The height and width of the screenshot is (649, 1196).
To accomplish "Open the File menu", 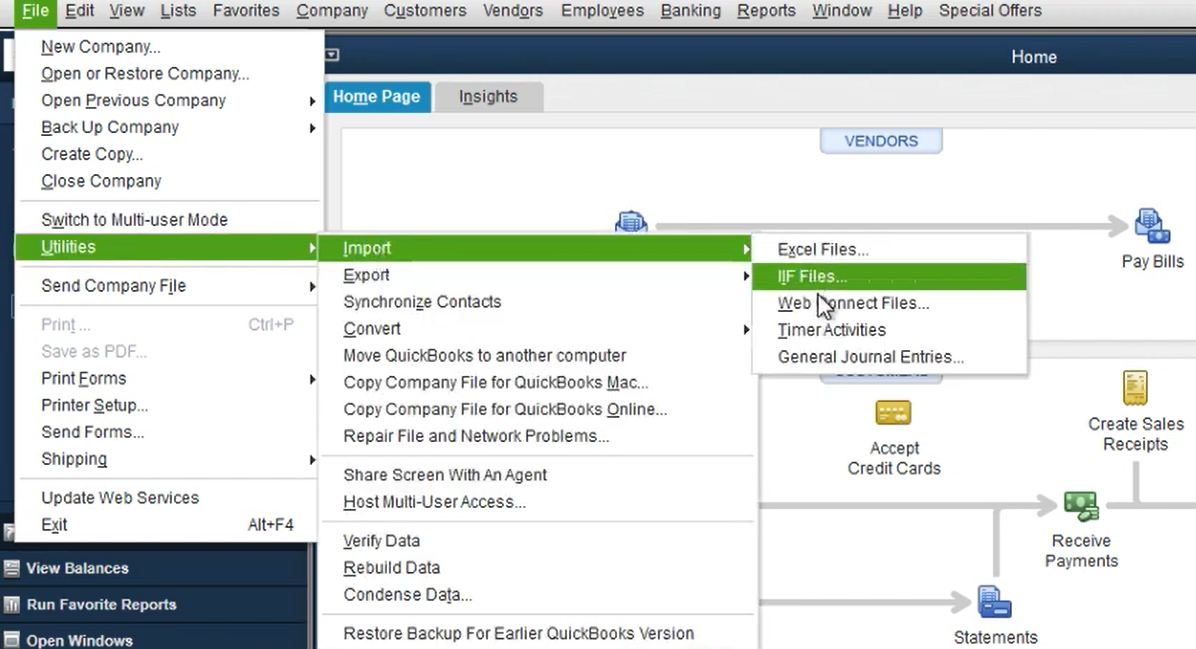I will 35,11.
